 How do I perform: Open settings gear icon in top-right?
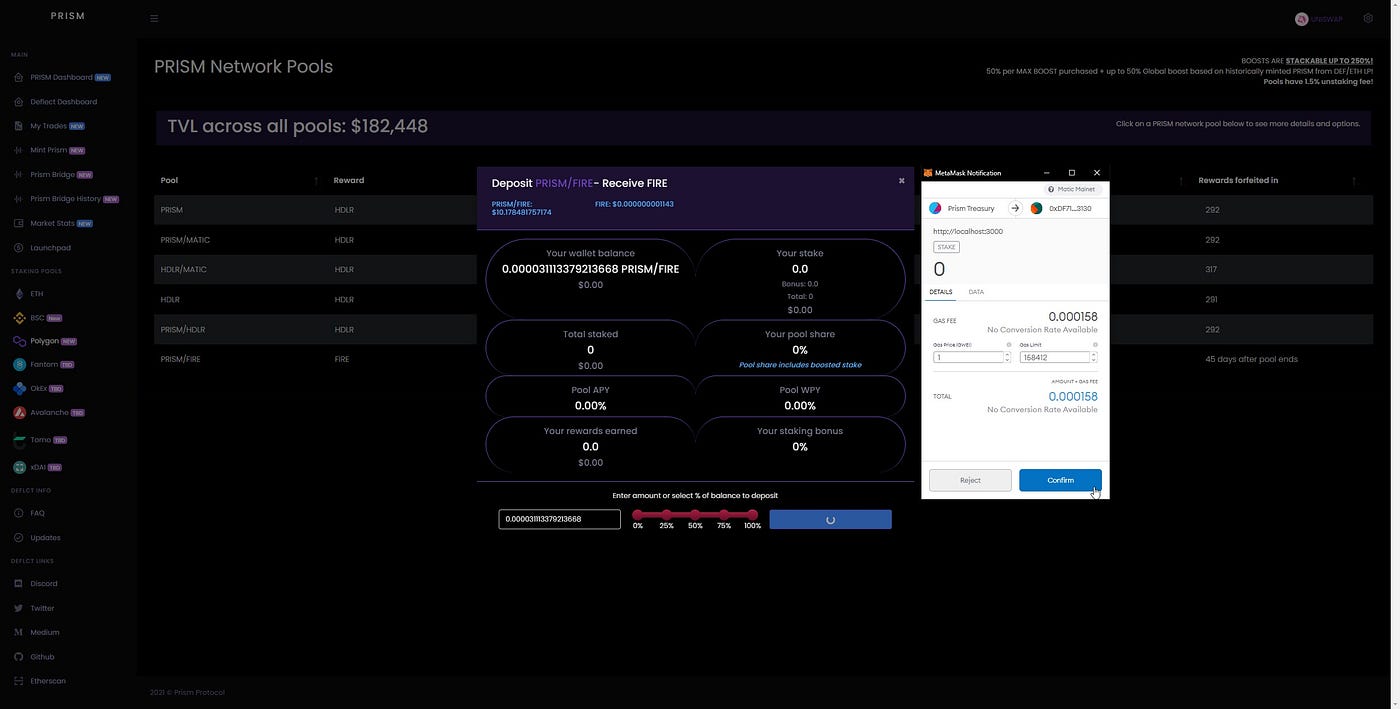(x=1368, y=18)
